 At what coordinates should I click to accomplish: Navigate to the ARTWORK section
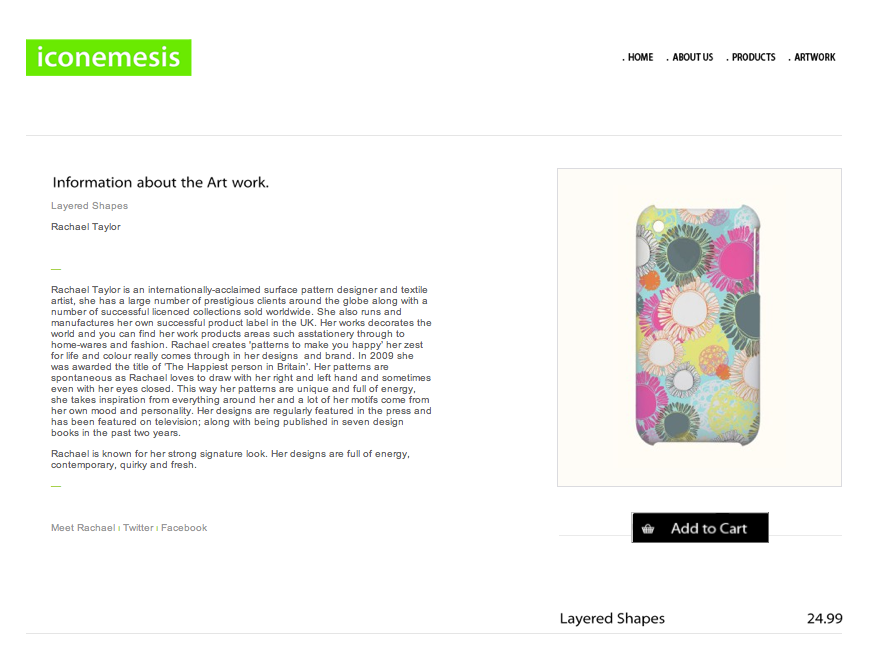coord(812,57)
